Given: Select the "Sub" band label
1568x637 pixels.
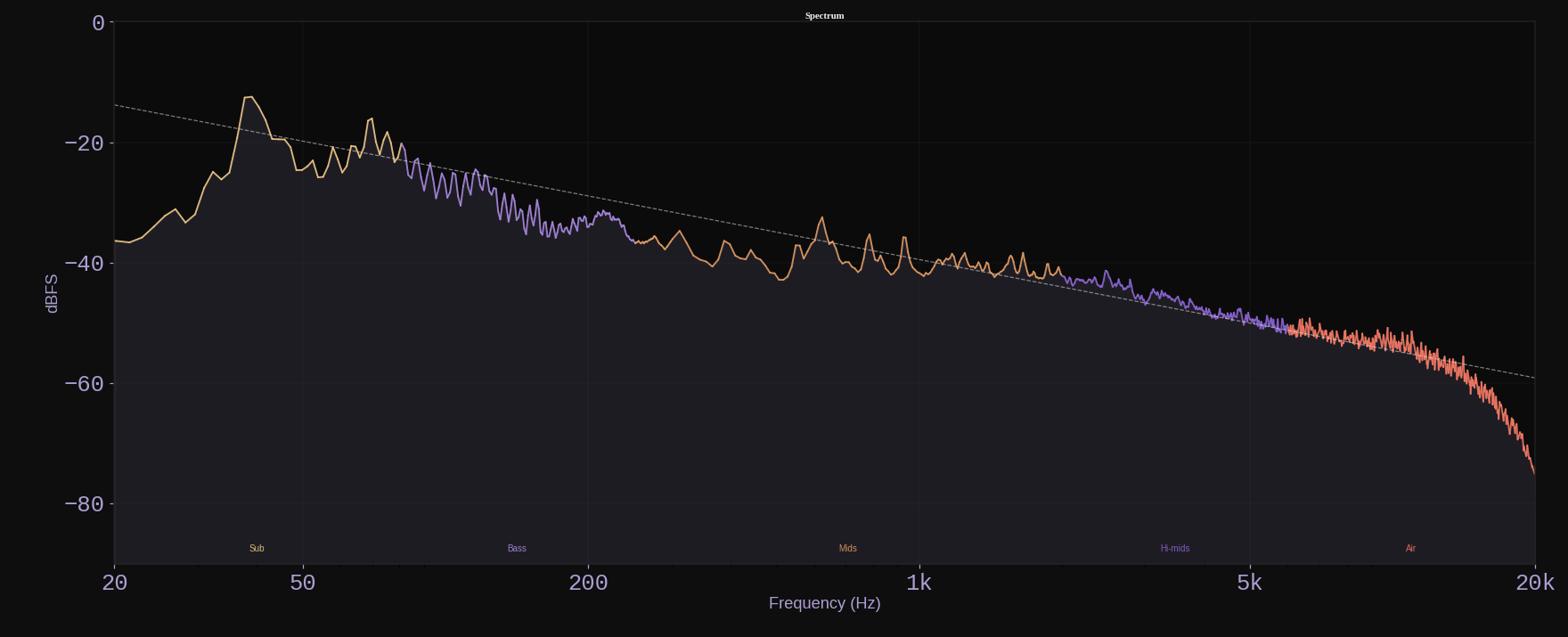Looking at the screenshot, I should [x=257, y=548].
